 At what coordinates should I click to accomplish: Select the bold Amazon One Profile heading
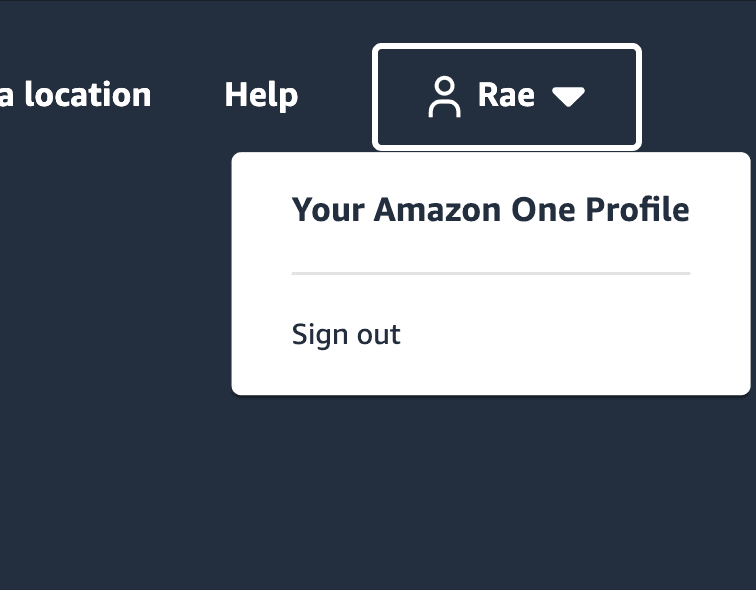tap(490, 210)
